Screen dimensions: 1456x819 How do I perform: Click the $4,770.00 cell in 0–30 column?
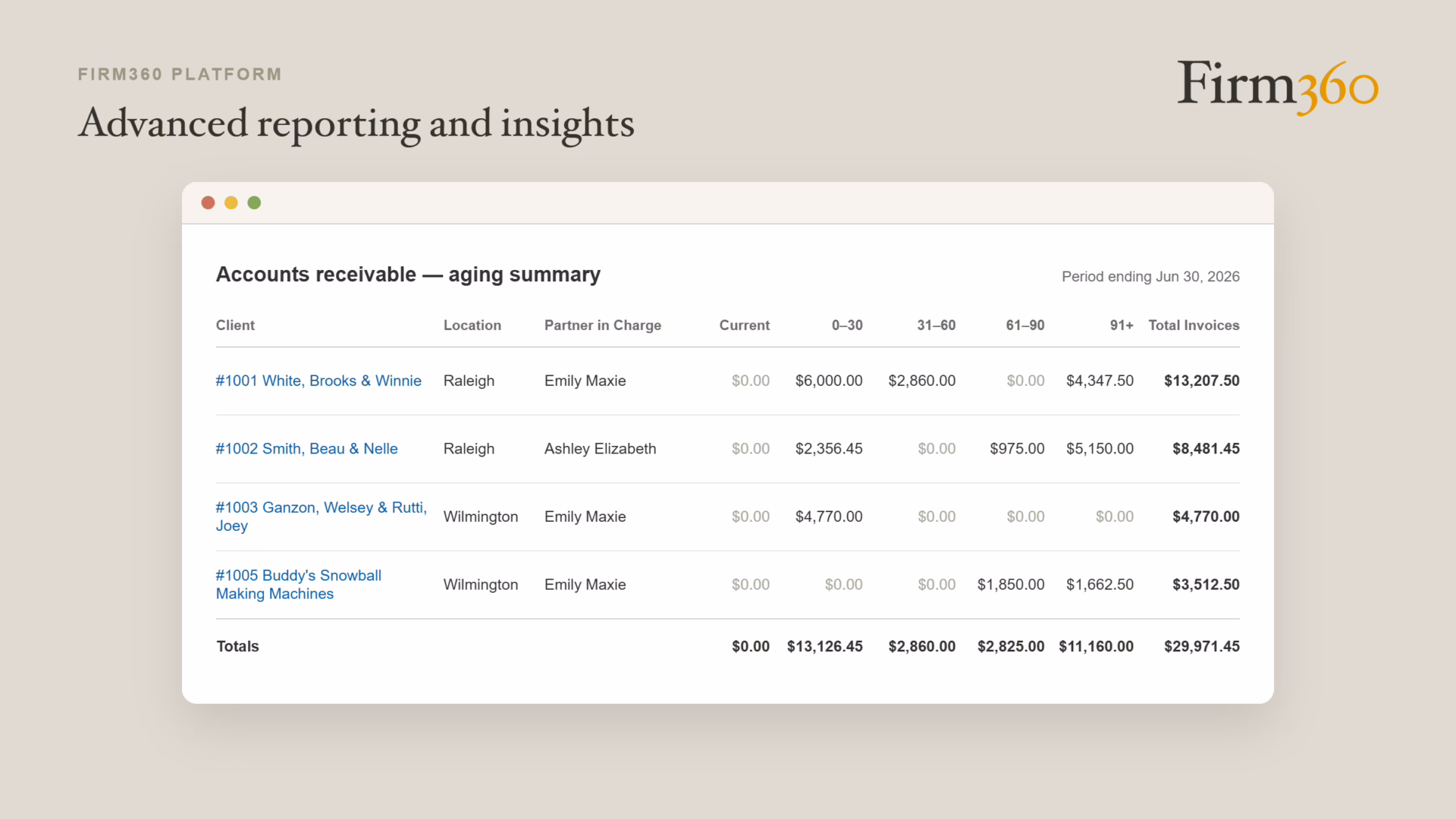[x=829, y=516]
